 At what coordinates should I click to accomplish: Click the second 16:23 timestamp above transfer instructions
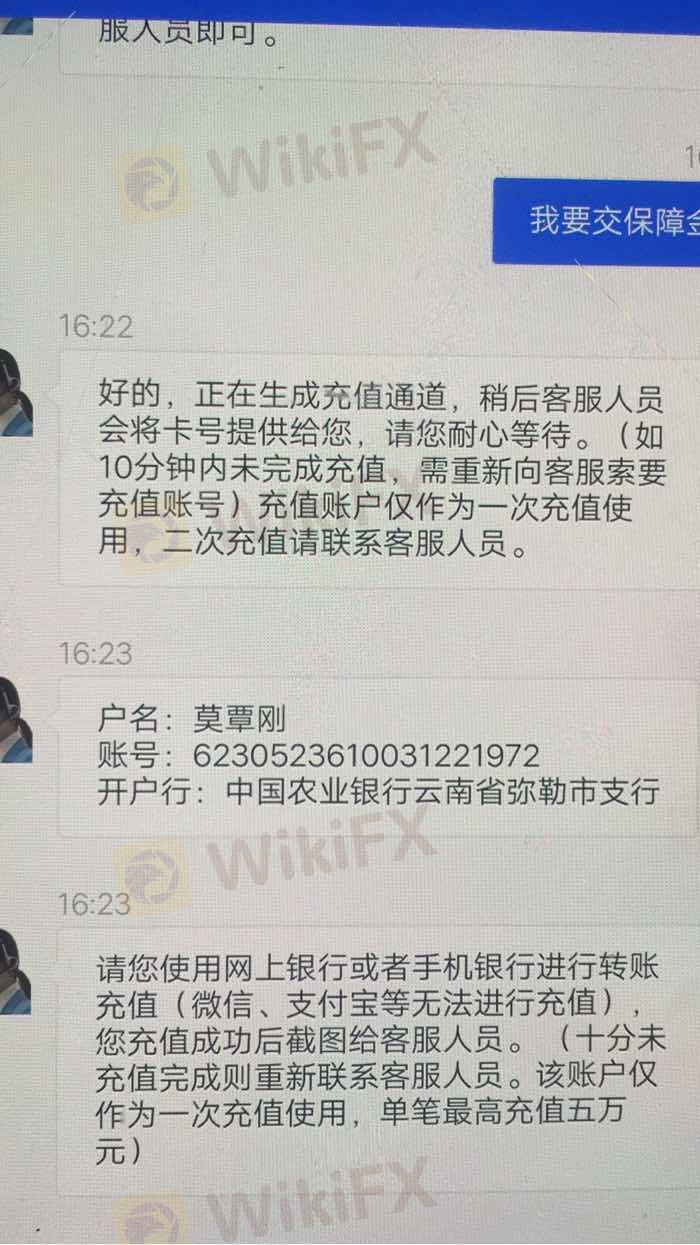click(94, 905)
